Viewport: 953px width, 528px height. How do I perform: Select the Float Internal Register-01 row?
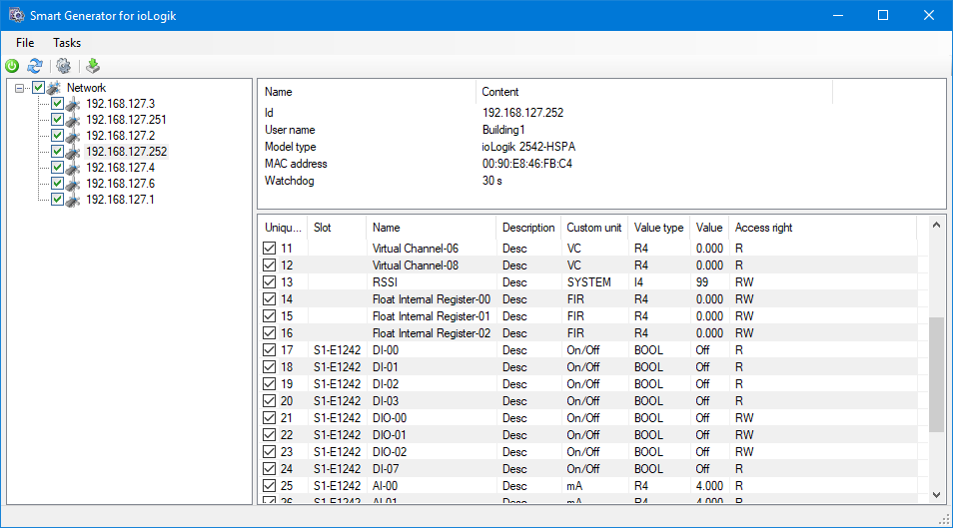(431, 316)
